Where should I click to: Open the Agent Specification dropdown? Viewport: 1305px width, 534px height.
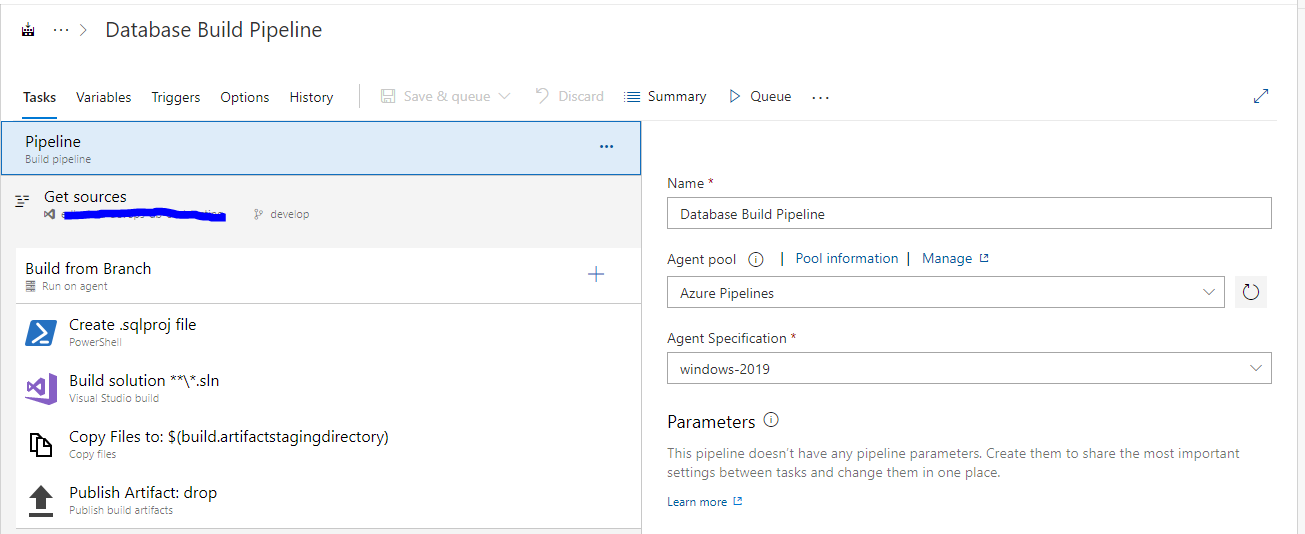point(969,369)
